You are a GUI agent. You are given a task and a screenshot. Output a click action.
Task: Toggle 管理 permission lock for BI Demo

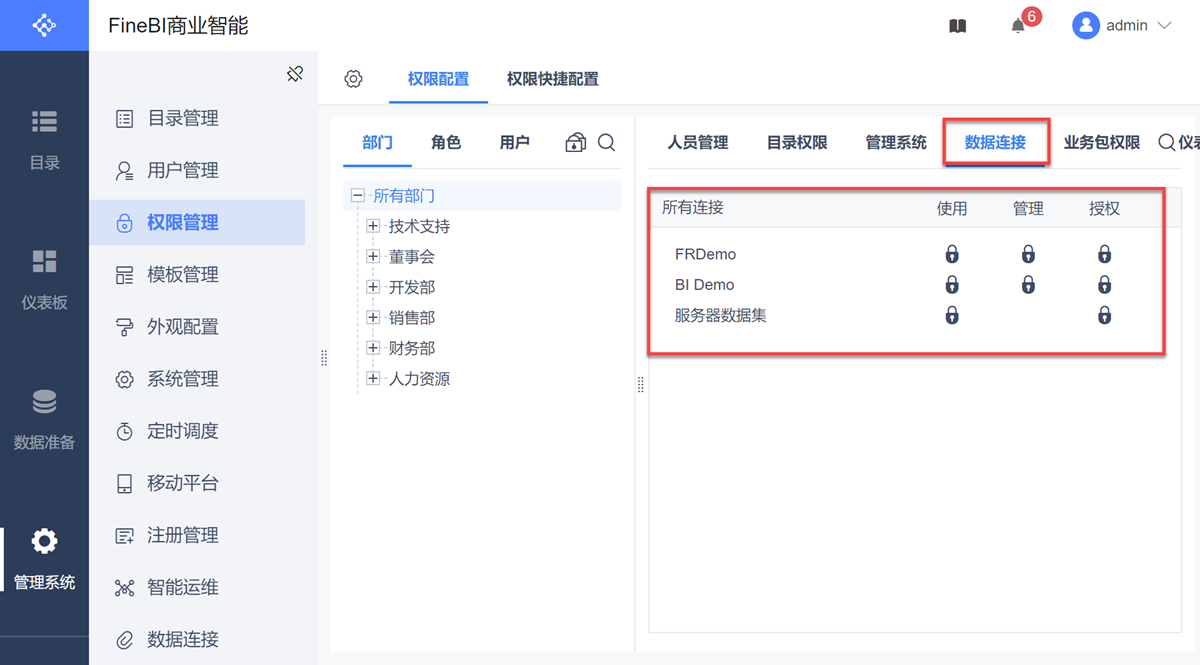[1028, 285]
